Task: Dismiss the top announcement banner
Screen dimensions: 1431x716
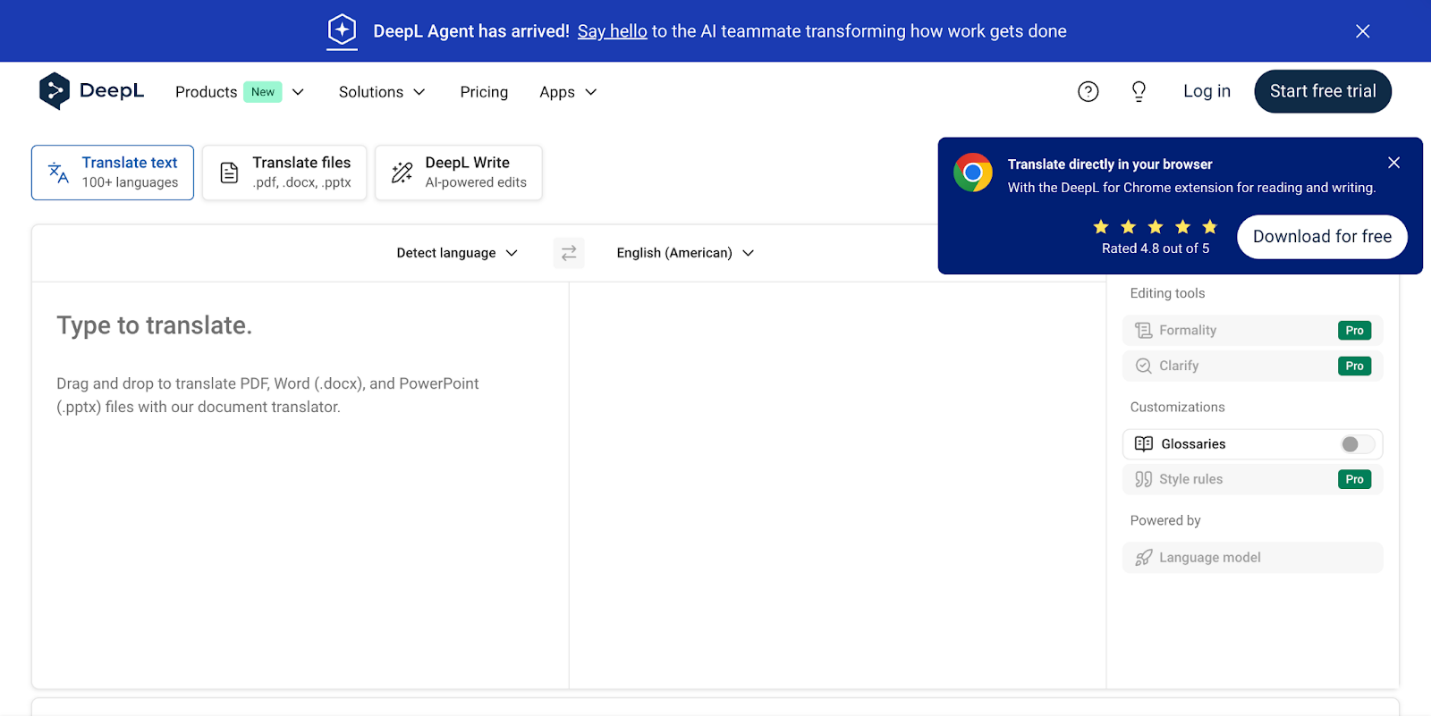Action: click(x=1362, y=31)
